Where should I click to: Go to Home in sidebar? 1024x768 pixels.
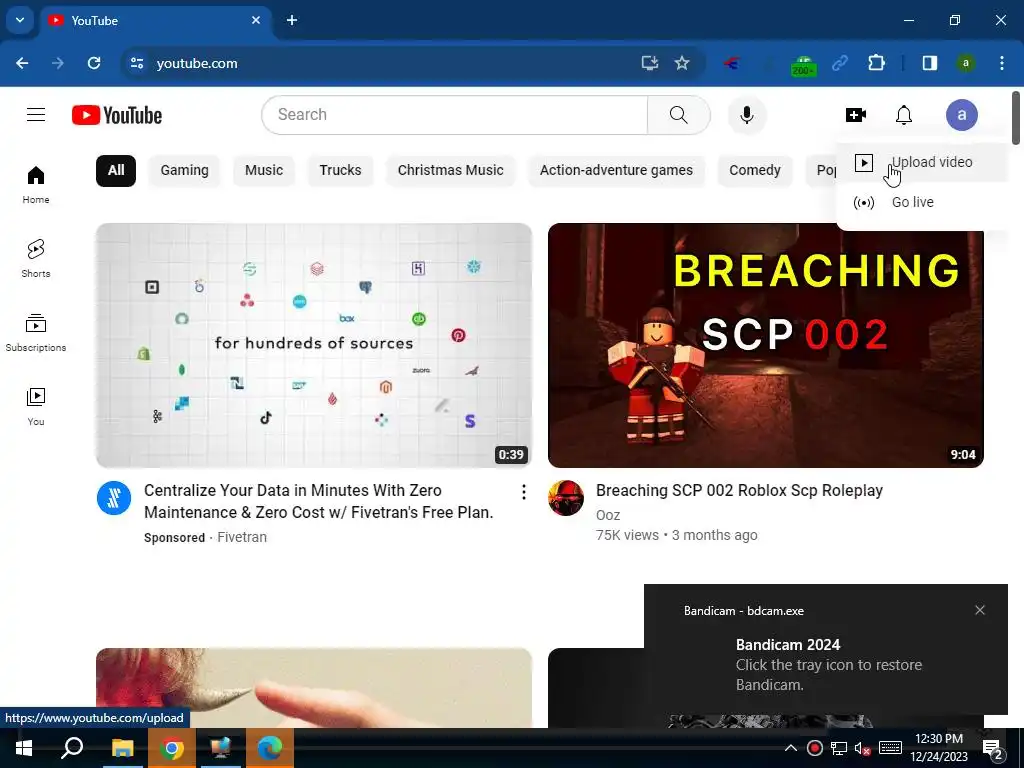click(x=36, y=185)
